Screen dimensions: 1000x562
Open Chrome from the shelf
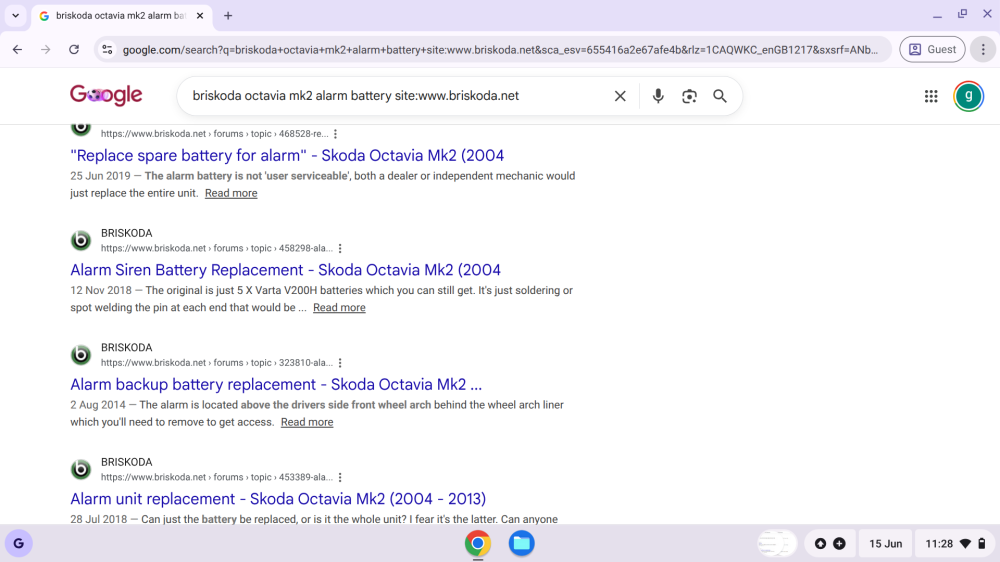pyautogui.click(x=478, y=544)
